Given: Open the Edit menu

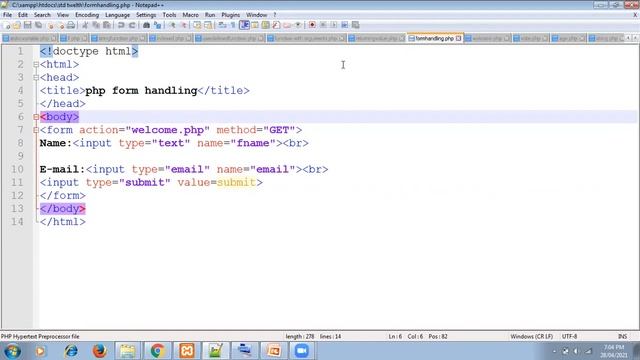Looking at the screenshot, I should click(x=23, y=15).
